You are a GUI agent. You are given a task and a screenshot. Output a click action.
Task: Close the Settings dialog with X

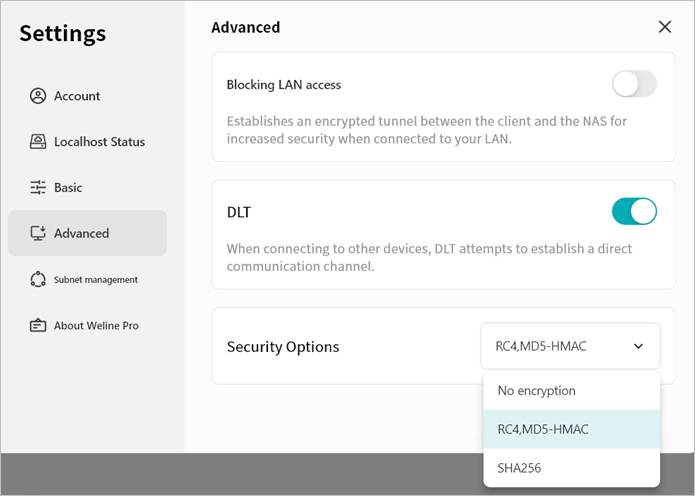coord(665,27)
